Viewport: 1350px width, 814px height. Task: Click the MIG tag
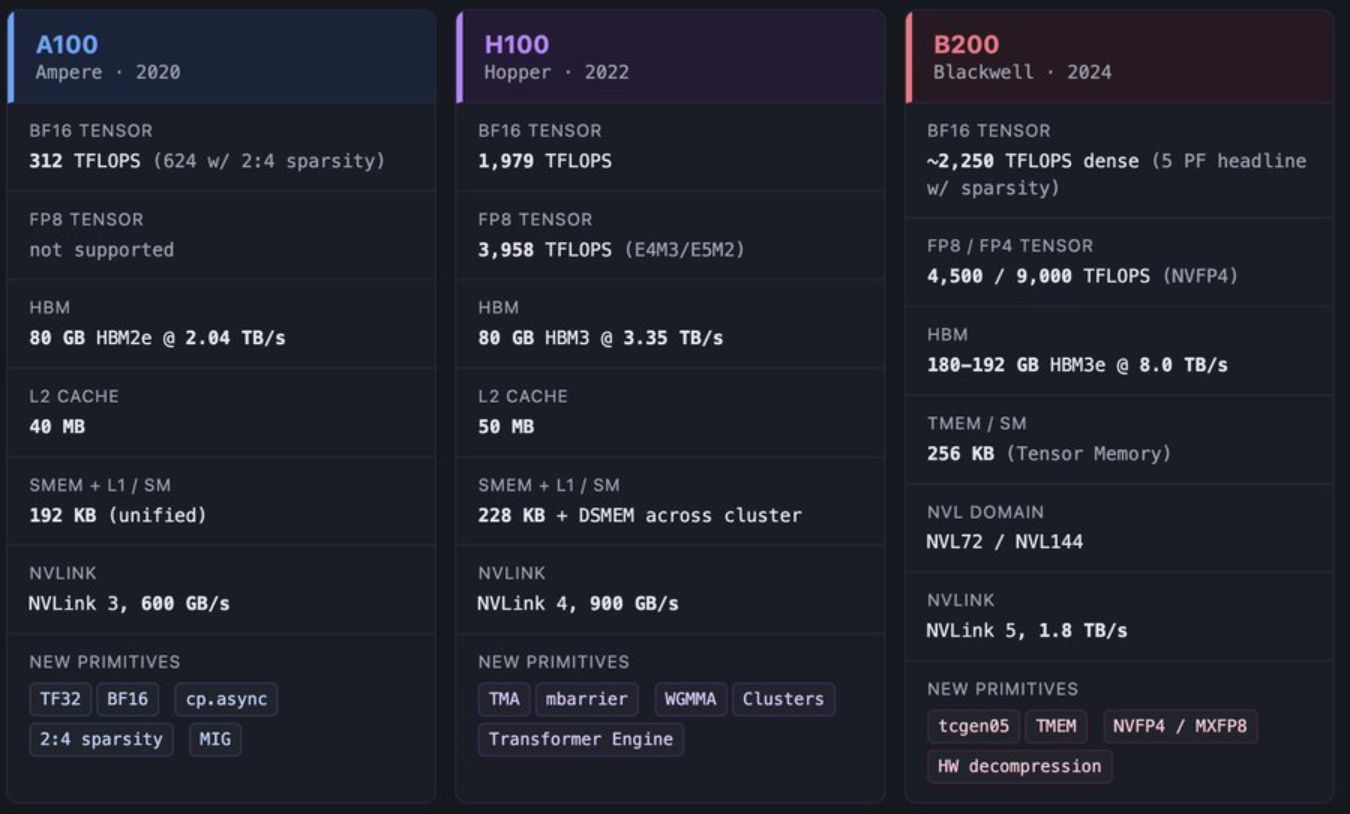(x=215, y=739)
